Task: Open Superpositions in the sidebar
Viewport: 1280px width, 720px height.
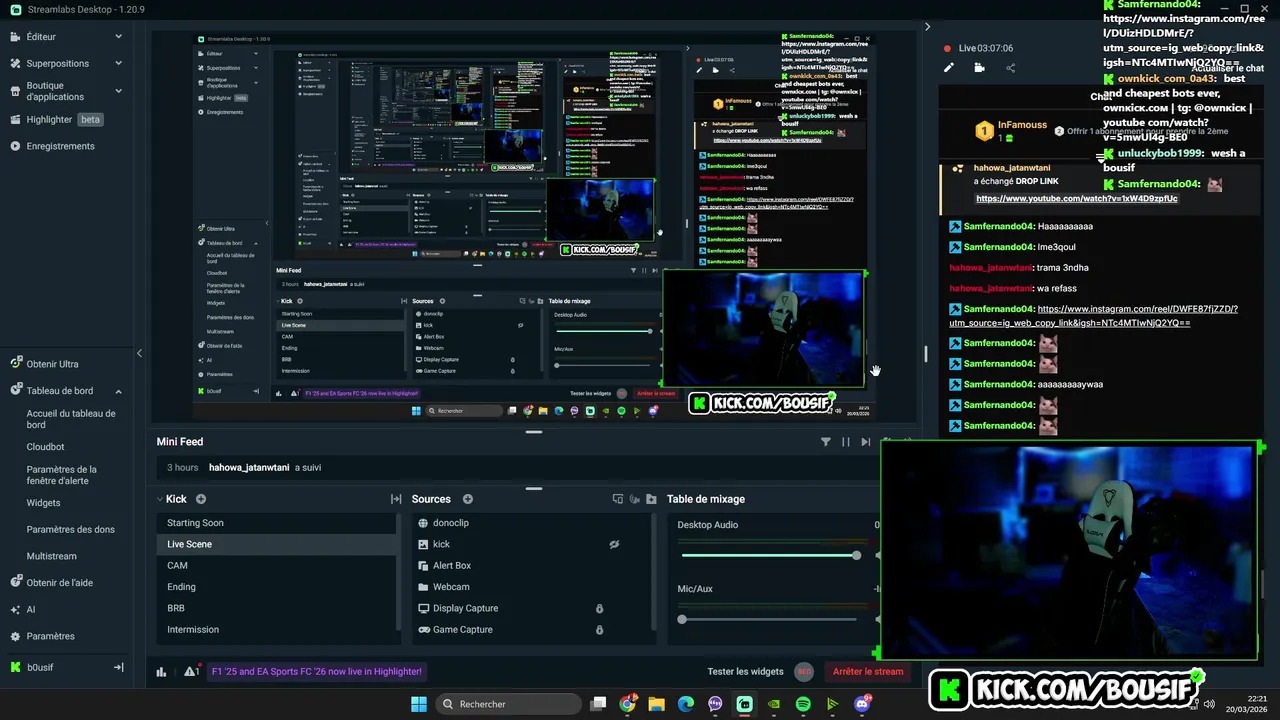Action: [x=57, y=63]
